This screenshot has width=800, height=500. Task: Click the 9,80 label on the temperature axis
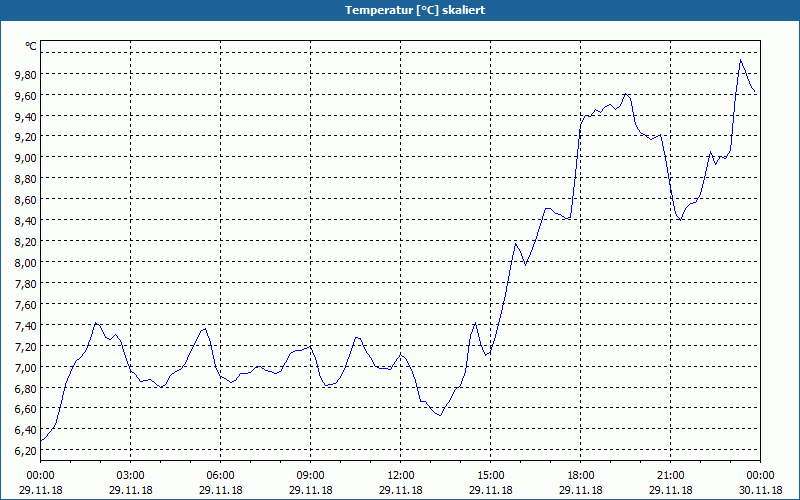click(25, 74)
